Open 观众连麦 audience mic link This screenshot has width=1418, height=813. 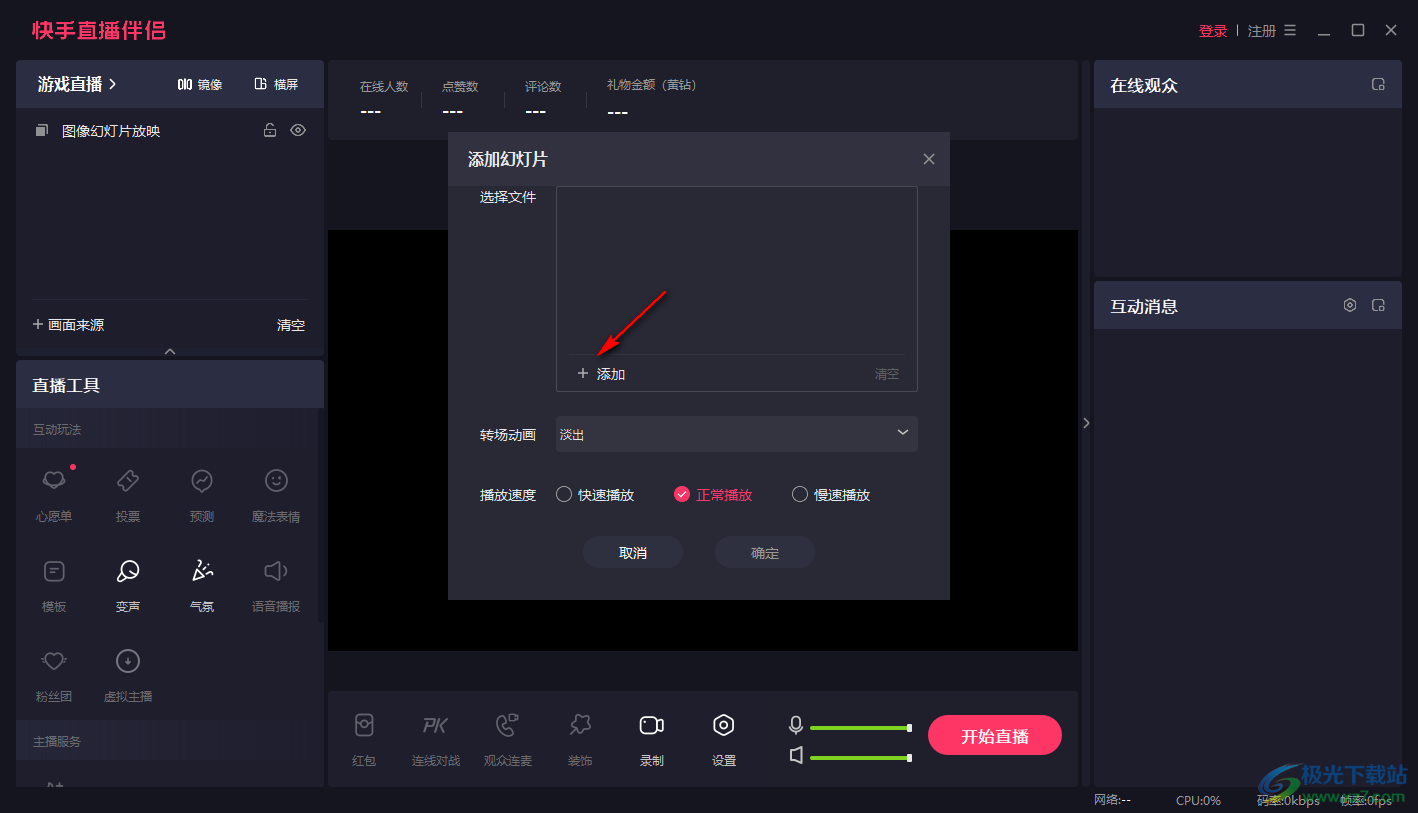pos(508,739)
